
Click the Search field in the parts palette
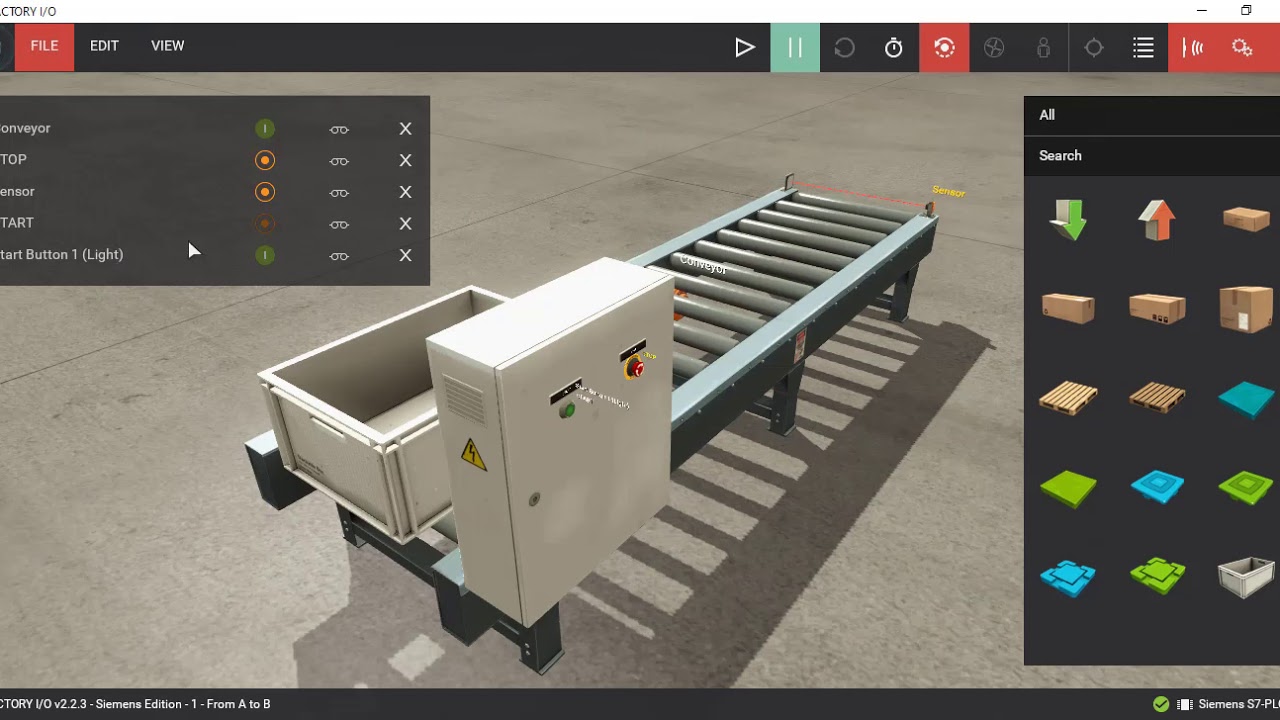pyautogui.click(x=1152, y=156)
